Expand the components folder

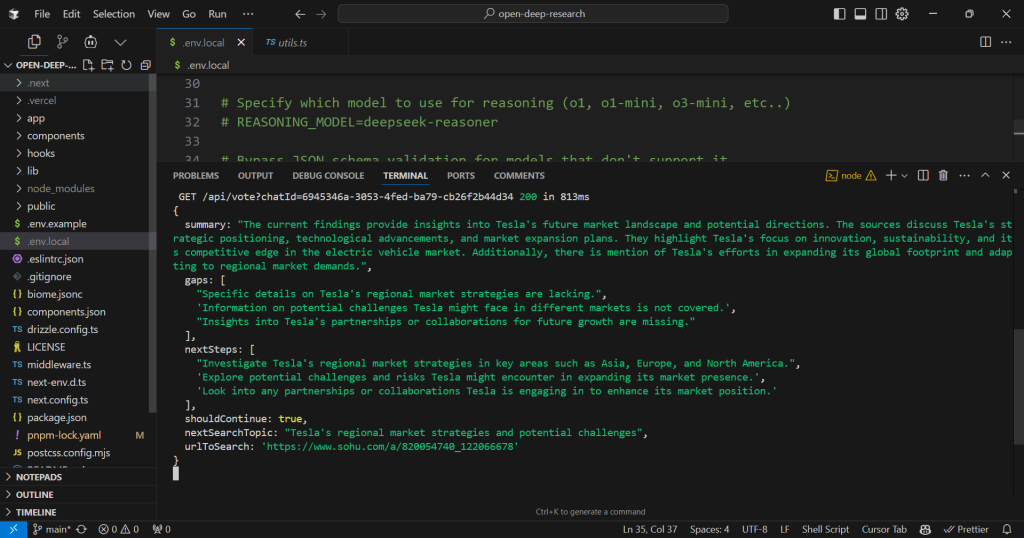(56, 136)
